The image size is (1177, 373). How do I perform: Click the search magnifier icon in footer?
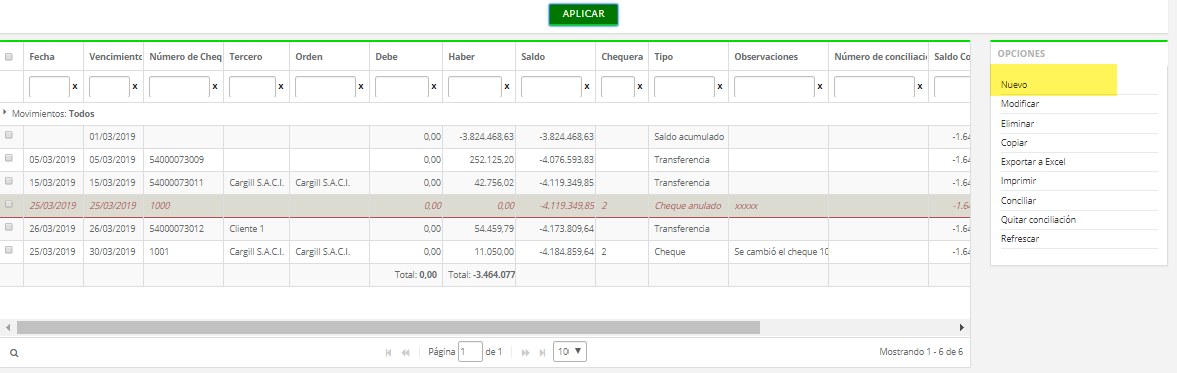(x=14, y=352)
